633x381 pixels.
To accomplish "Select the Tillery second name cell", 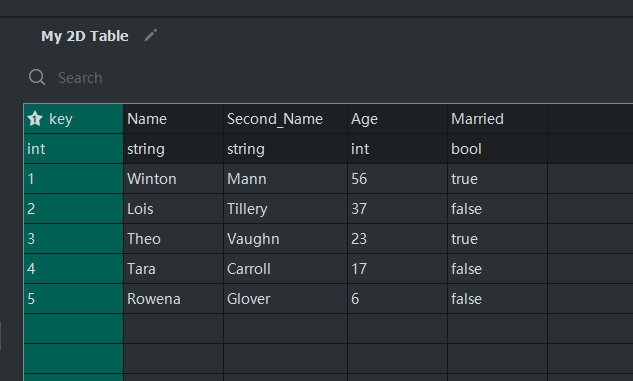I will [285, 209].
